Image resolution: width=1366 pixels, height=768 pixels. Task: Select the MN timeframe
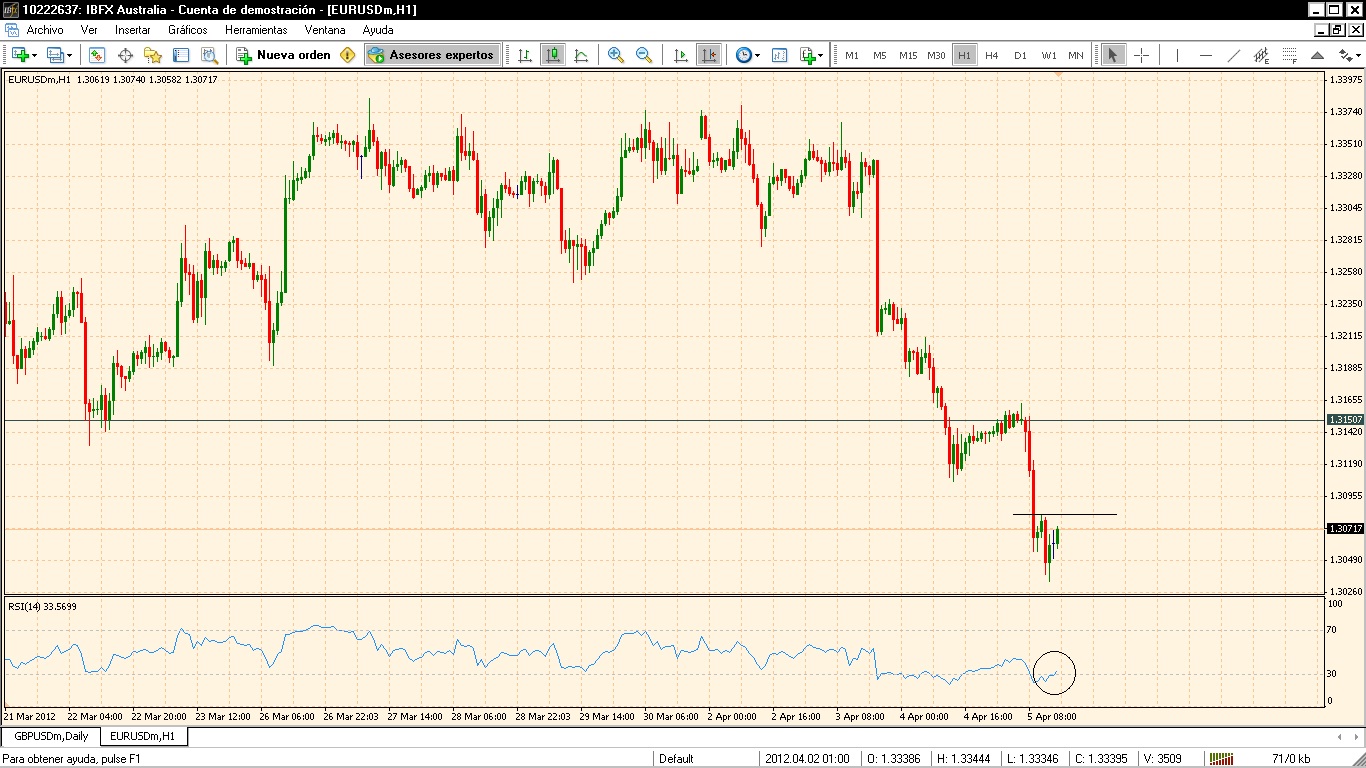1076,55
